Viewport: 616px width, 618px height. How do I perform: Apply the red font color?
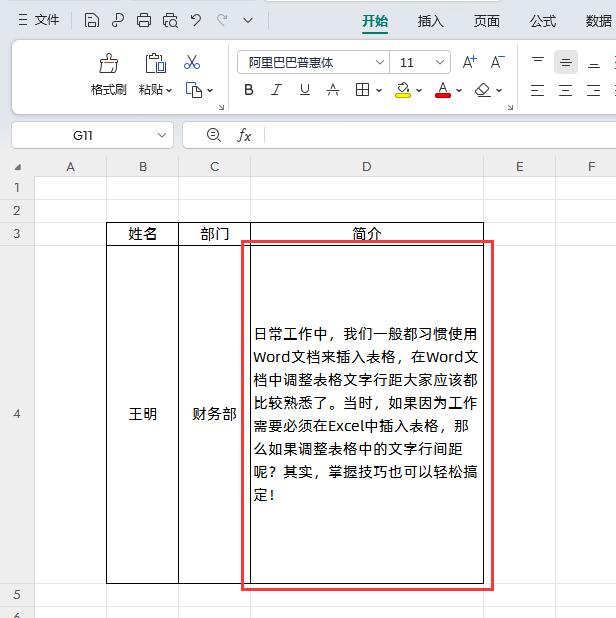tap(443, 90)
